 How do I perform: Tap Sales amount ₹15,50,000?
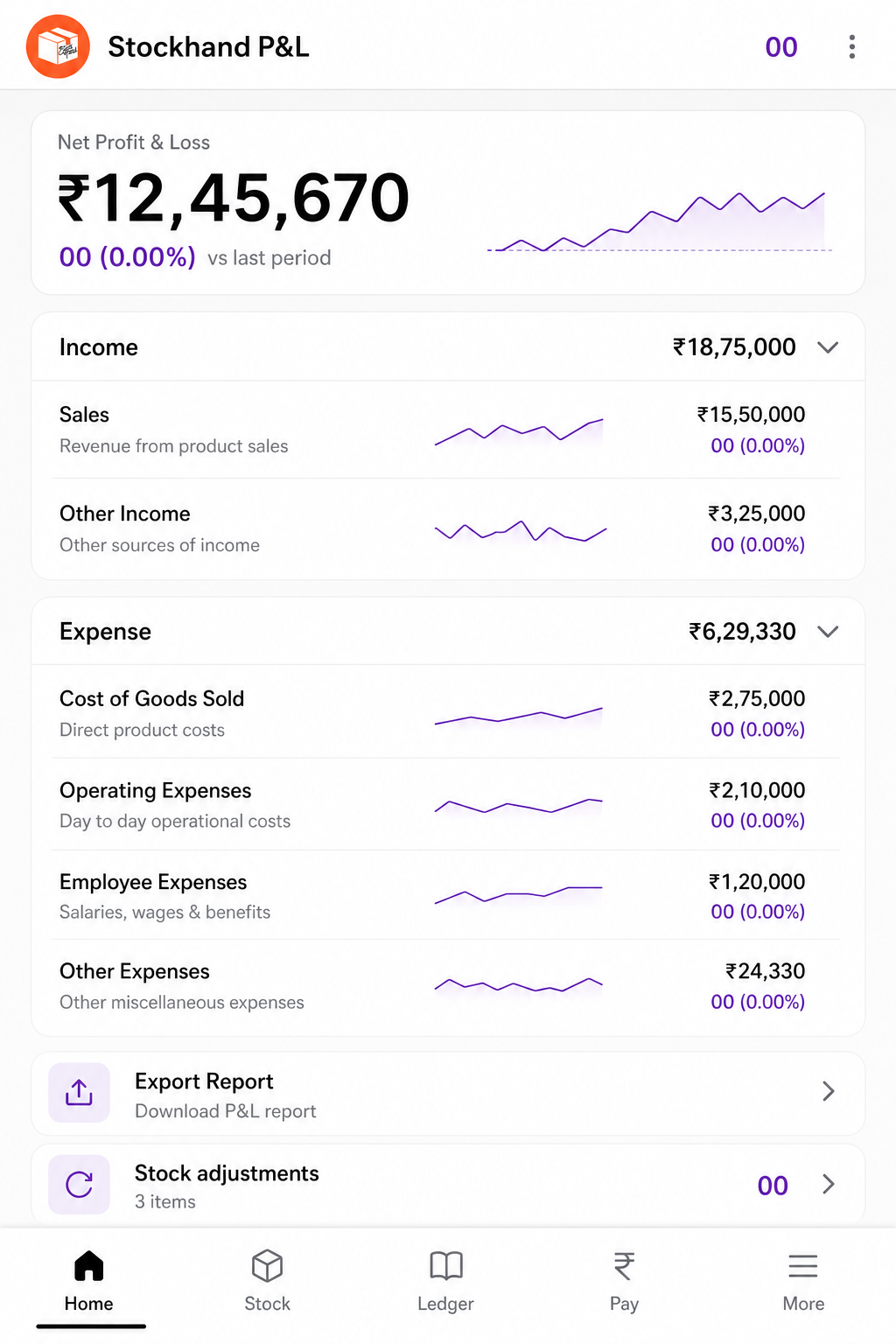pyautogui.click(x=751, y=415)
